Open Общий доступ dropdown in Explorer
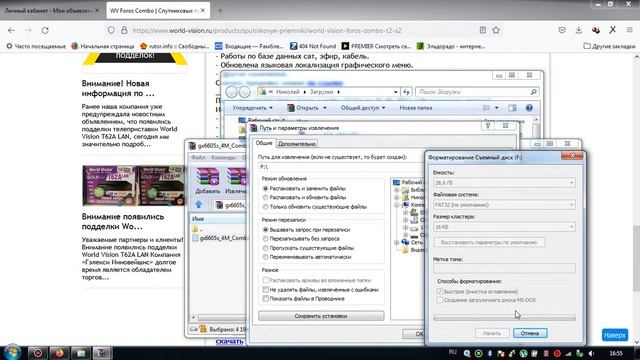The height and width of the screenshot is (360, 640). [363, 108]
